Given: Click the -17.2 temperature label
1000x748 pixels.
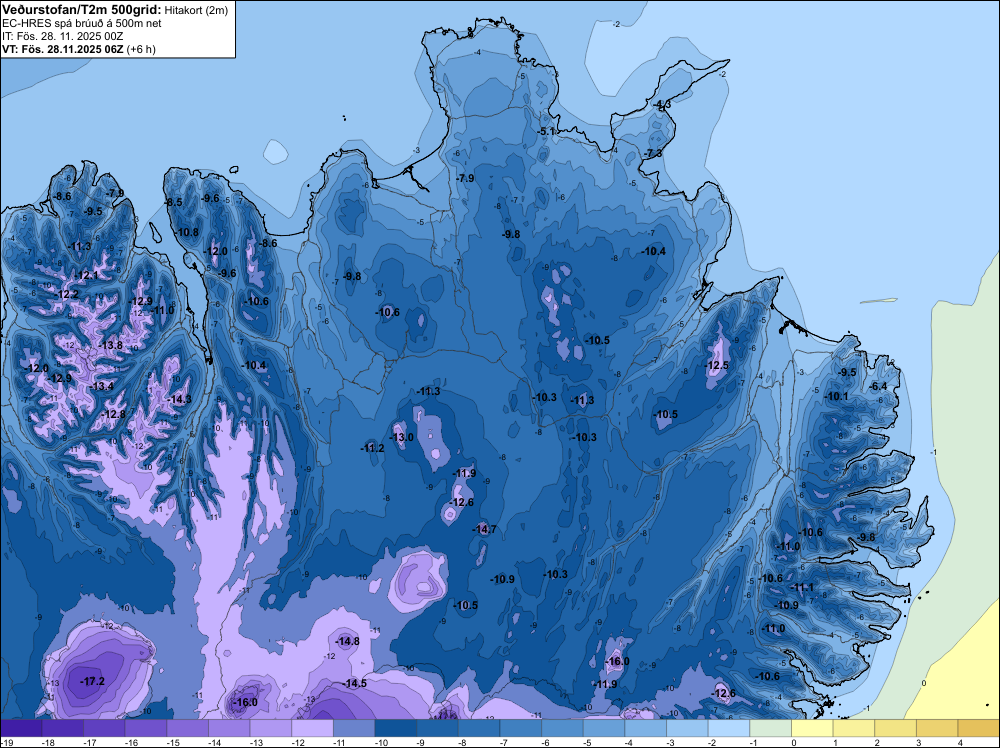Looking at the screenshot, I should coord(92,682).
